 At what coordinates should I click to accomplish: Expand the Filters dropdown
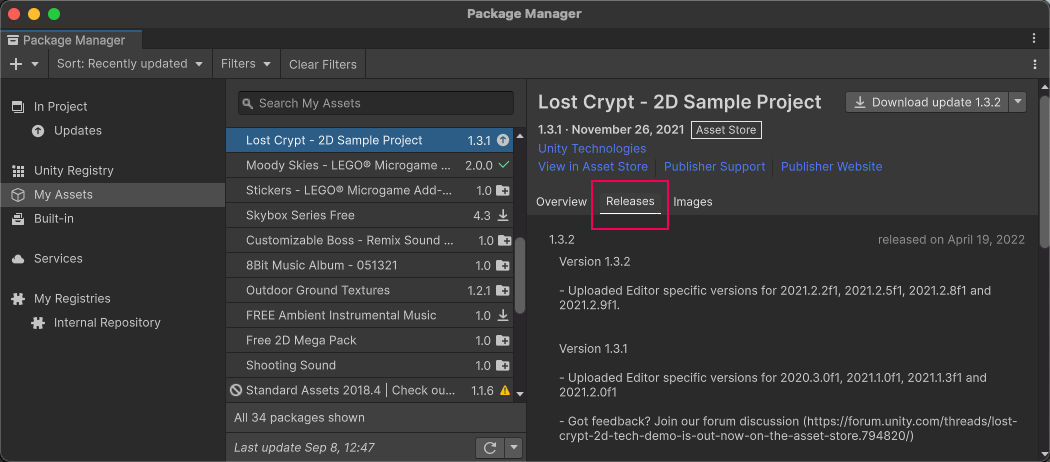(x=246, y=64)
